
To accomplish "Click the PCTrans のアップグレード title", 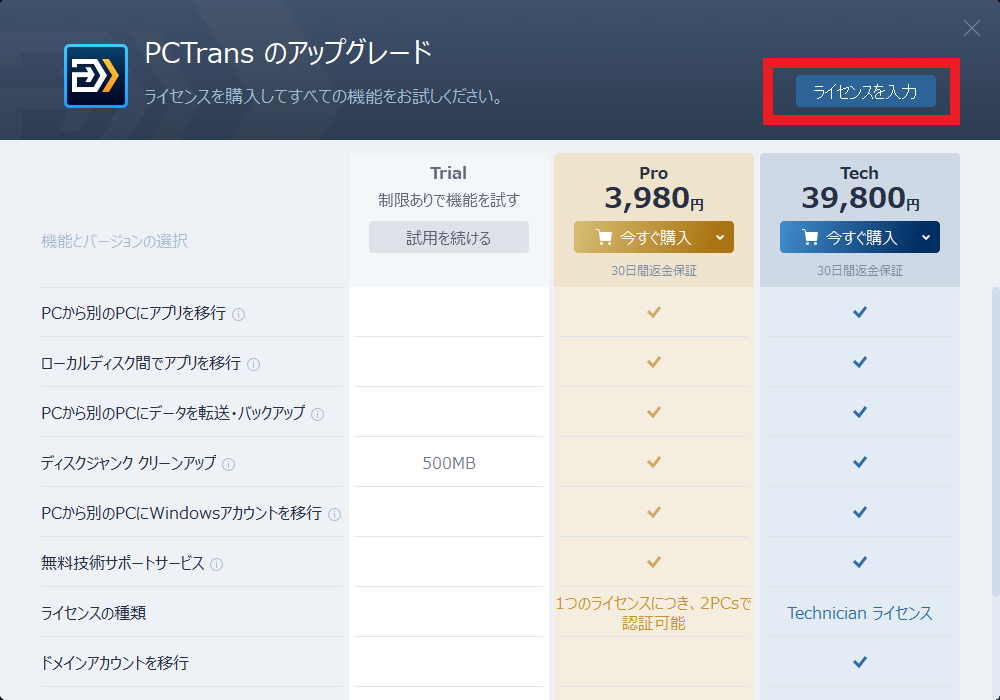I will 288,53.
